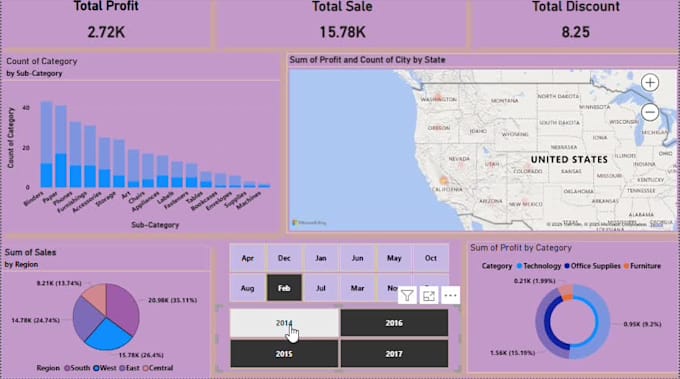Screen dimensions: 680x379
Task: Open focus mode for the year slicer
Action: point(428,296)
